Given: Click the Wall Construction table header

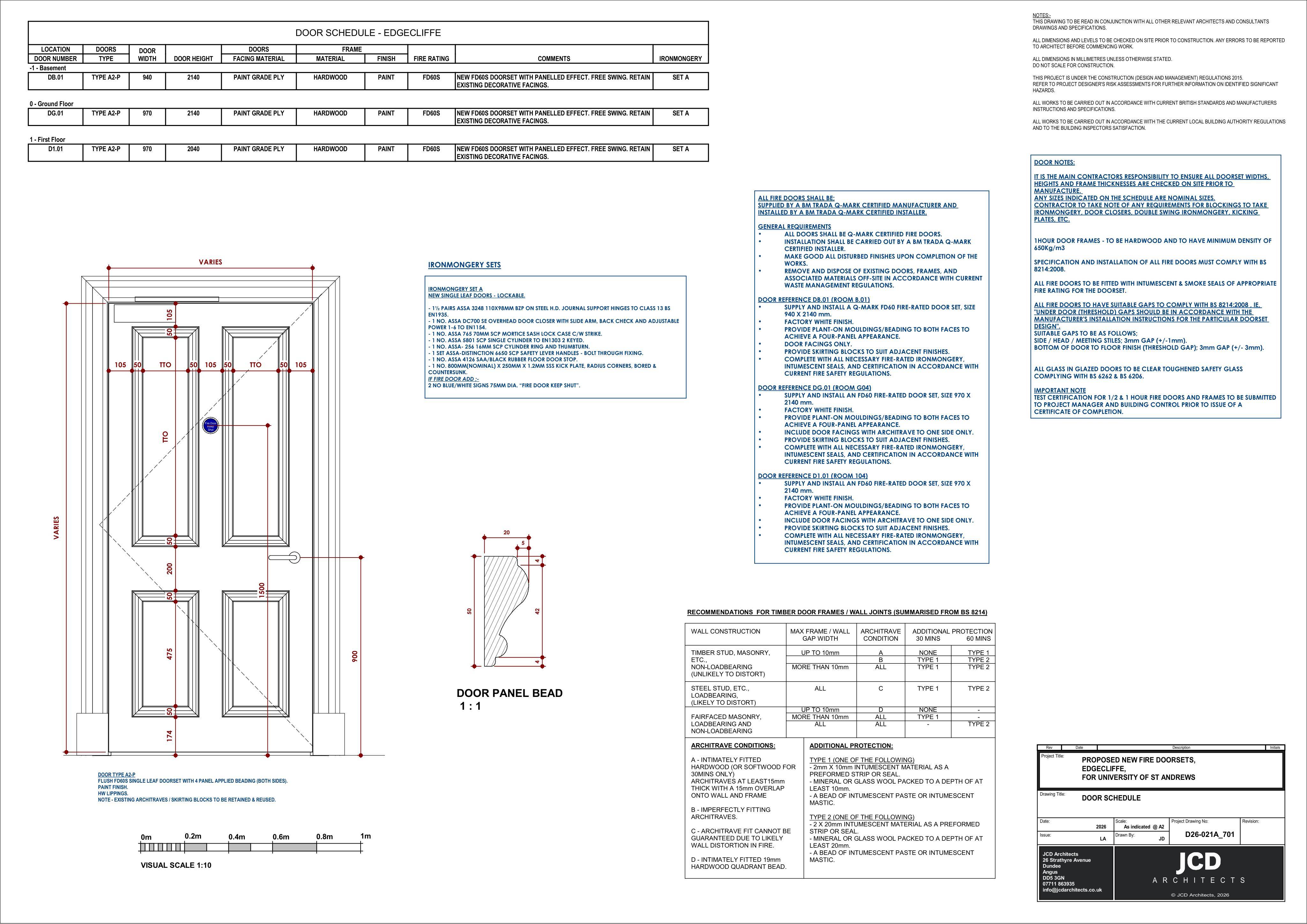Looking at the screenshot, I should pos(725,631).
